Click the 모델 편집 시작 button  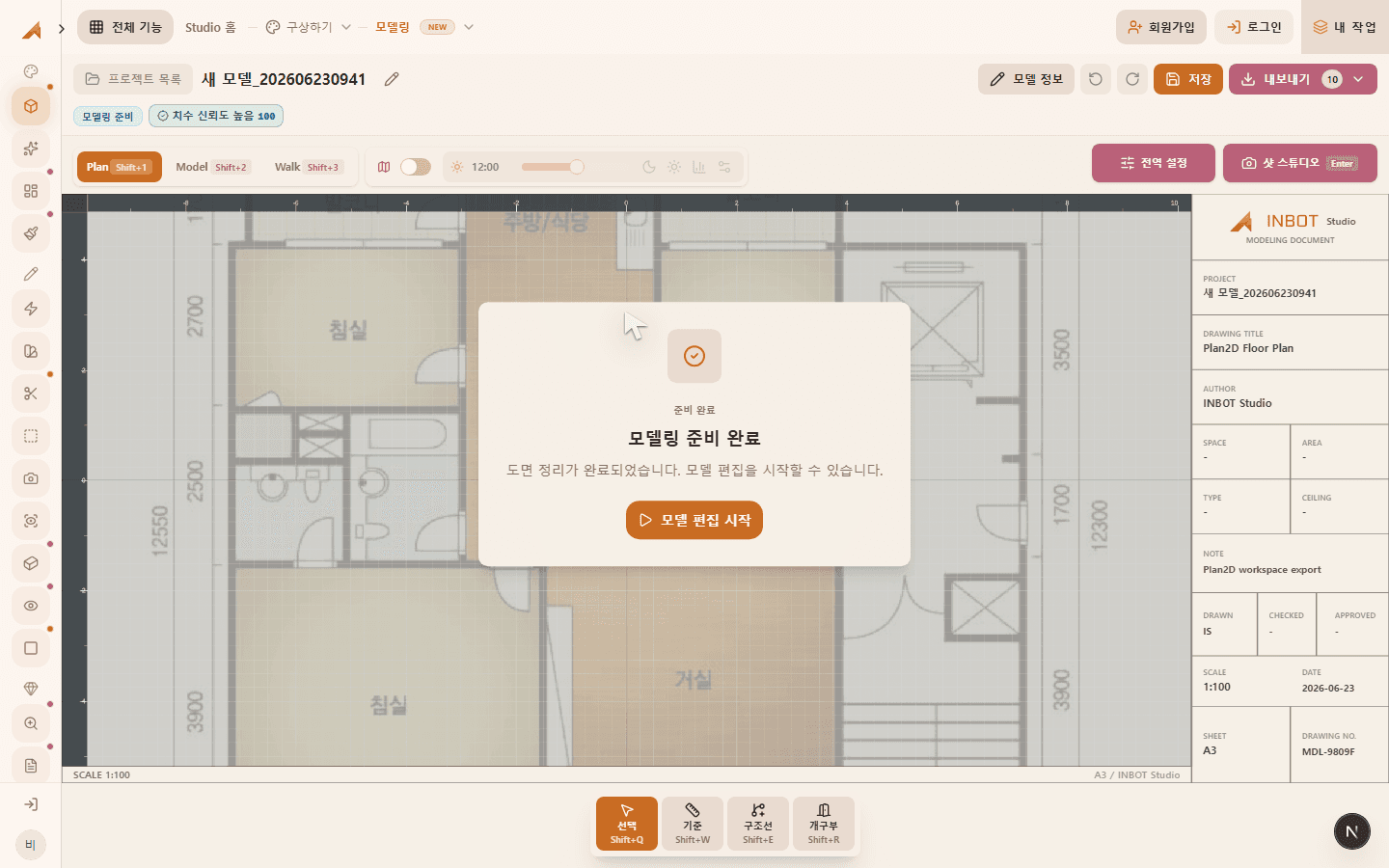pos(694,520)
